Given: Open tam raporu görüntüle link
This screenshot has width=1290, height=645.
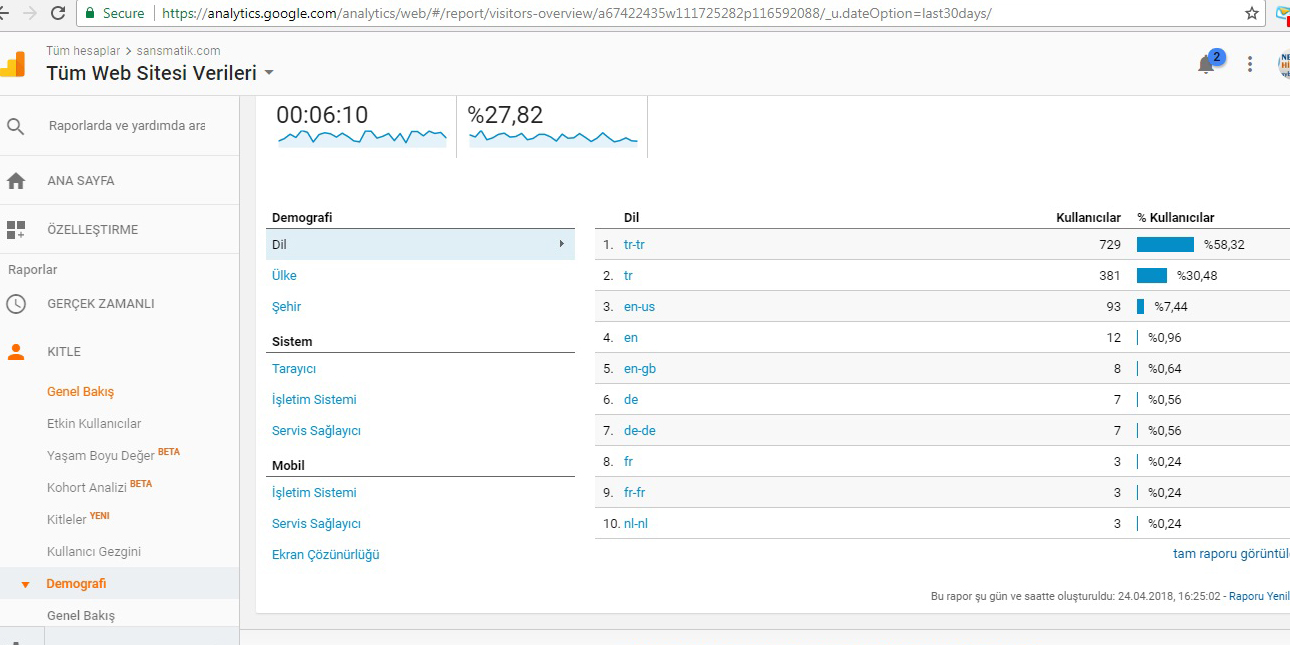Looking at the screenshot, I should (1231, 554).
